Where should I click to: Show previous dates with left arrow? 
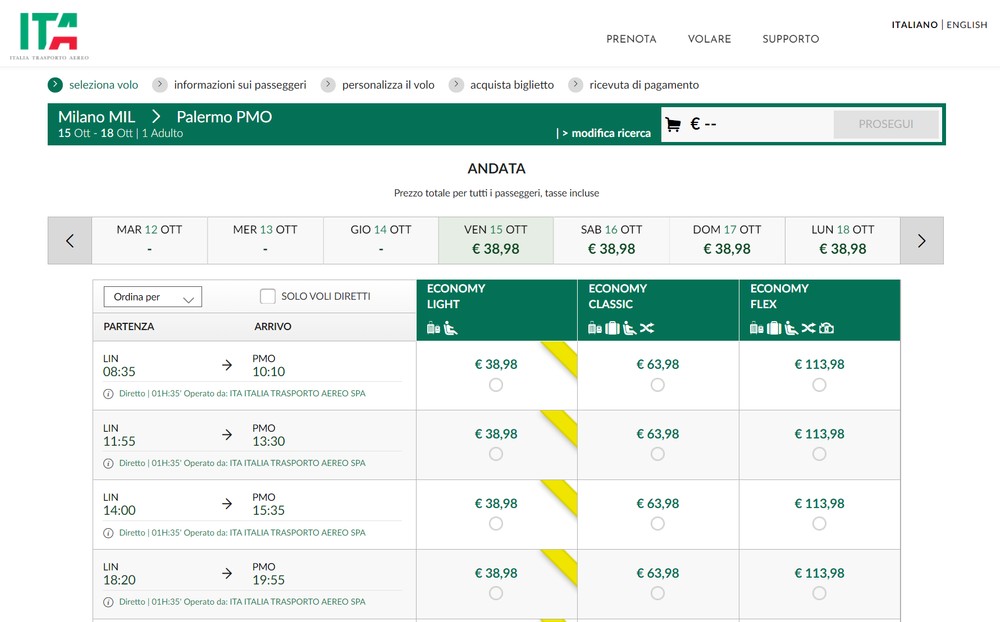(70, 241)
